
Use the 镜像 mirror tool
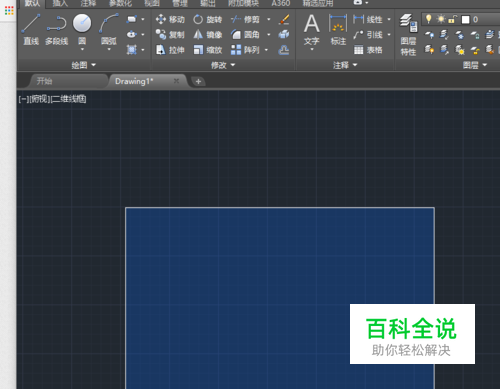(207, 35)
